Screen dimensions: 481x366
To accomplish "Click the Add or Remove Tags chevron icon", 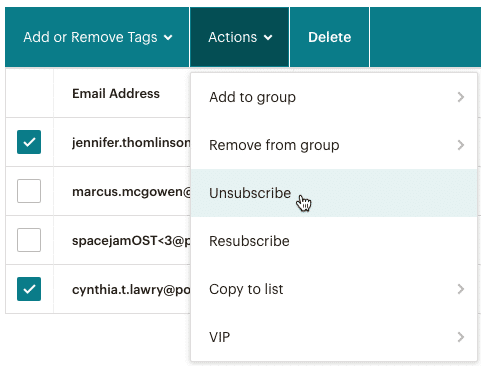I will tap(168, 38).
